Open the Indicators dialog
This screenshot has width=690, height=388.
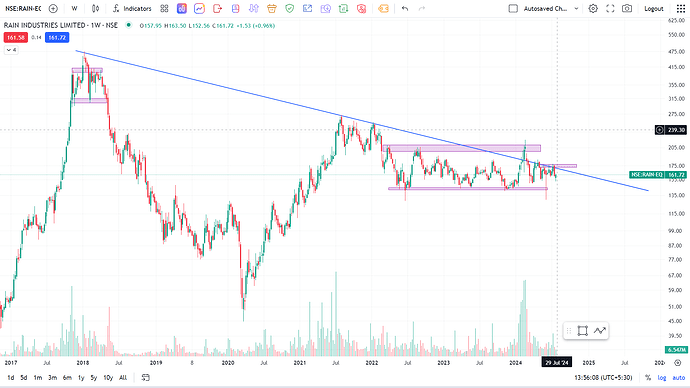click(x=132, y=8)
